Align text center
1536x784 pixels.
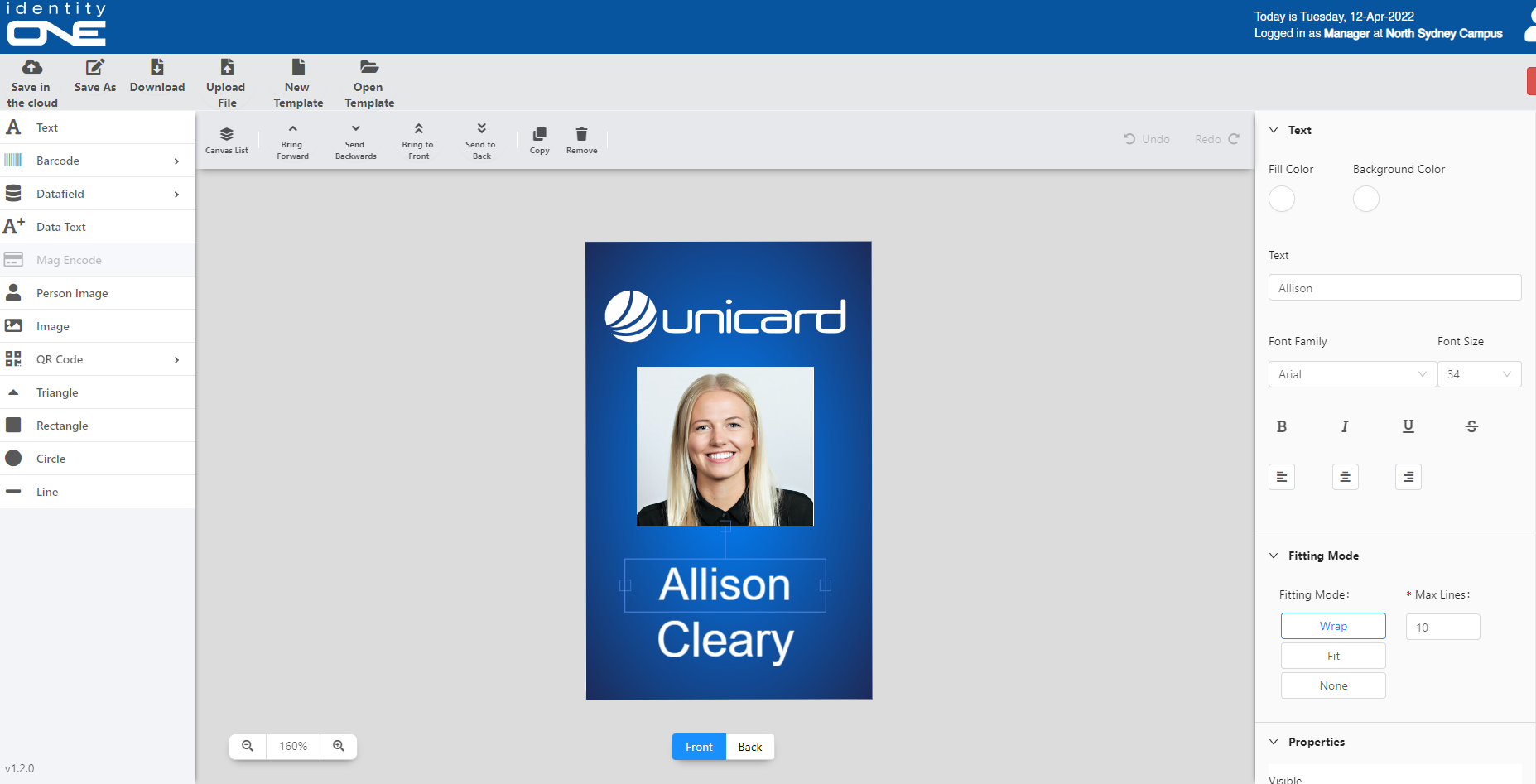(x=1346, y=477)
